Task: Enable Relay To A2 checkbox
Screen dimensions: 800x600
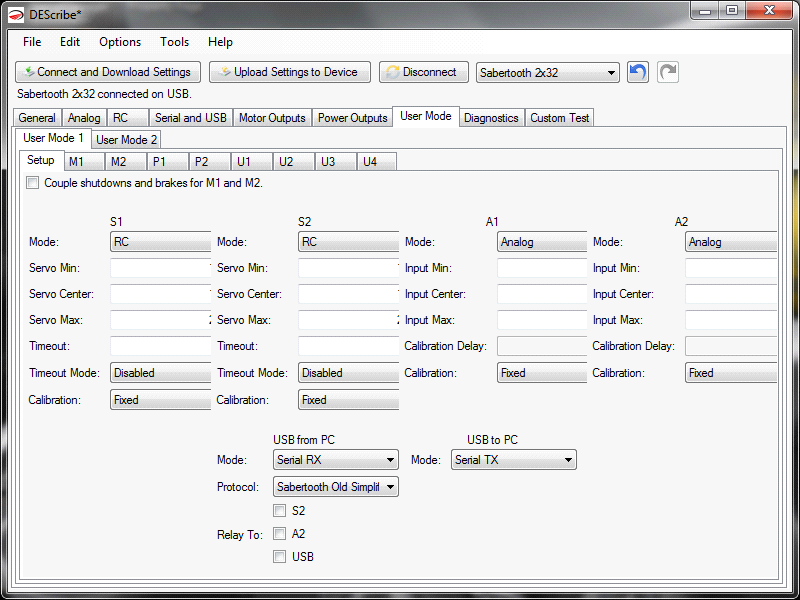Action: pos(279,534)
